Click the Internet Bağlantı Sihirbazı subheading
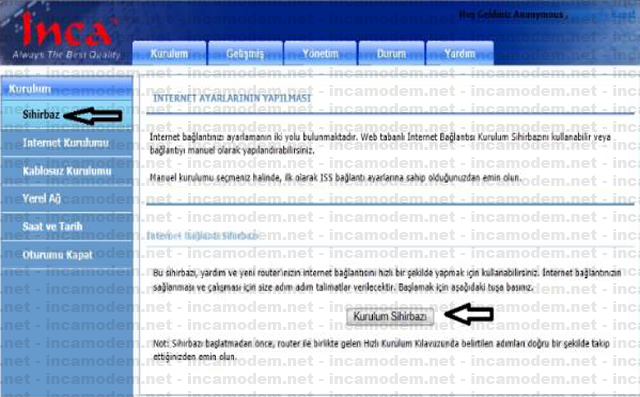Image resolution: width=640 pixels, height=397 pixels. [x=202, y=236]
